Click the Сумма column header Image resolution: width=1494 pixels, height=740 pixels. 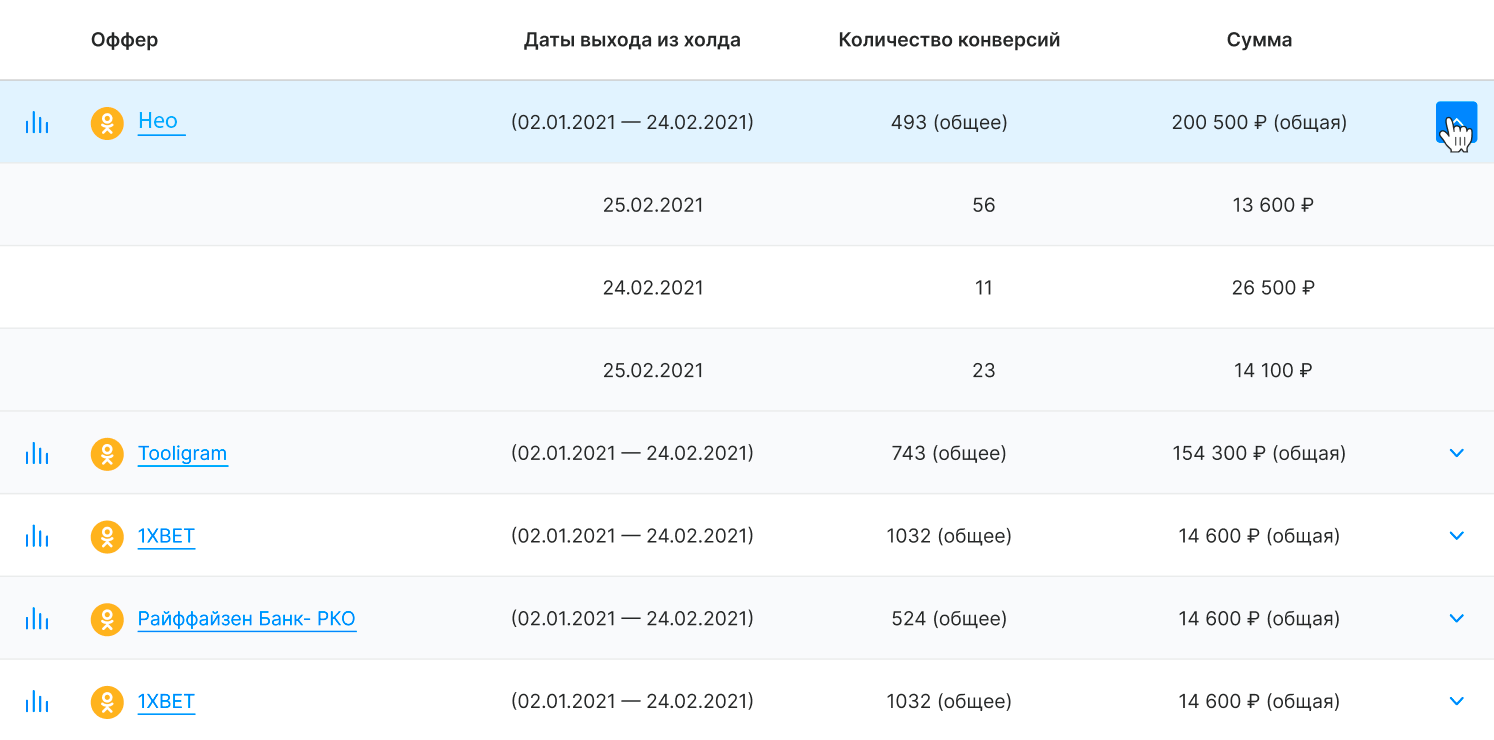pyautogui.click(x=1259, y=40)
